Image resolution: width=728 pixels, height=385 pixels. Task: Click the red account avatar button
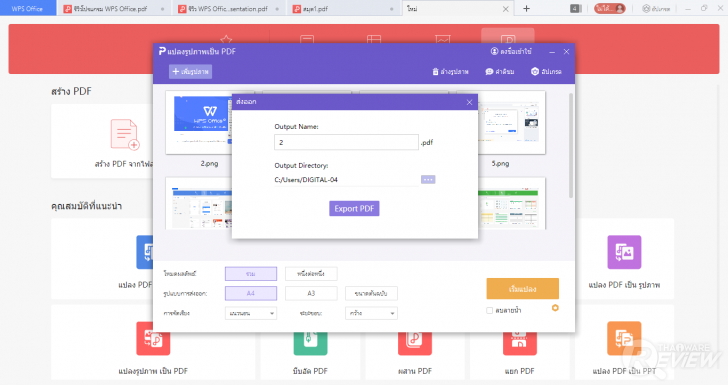[x=610, y=8]
